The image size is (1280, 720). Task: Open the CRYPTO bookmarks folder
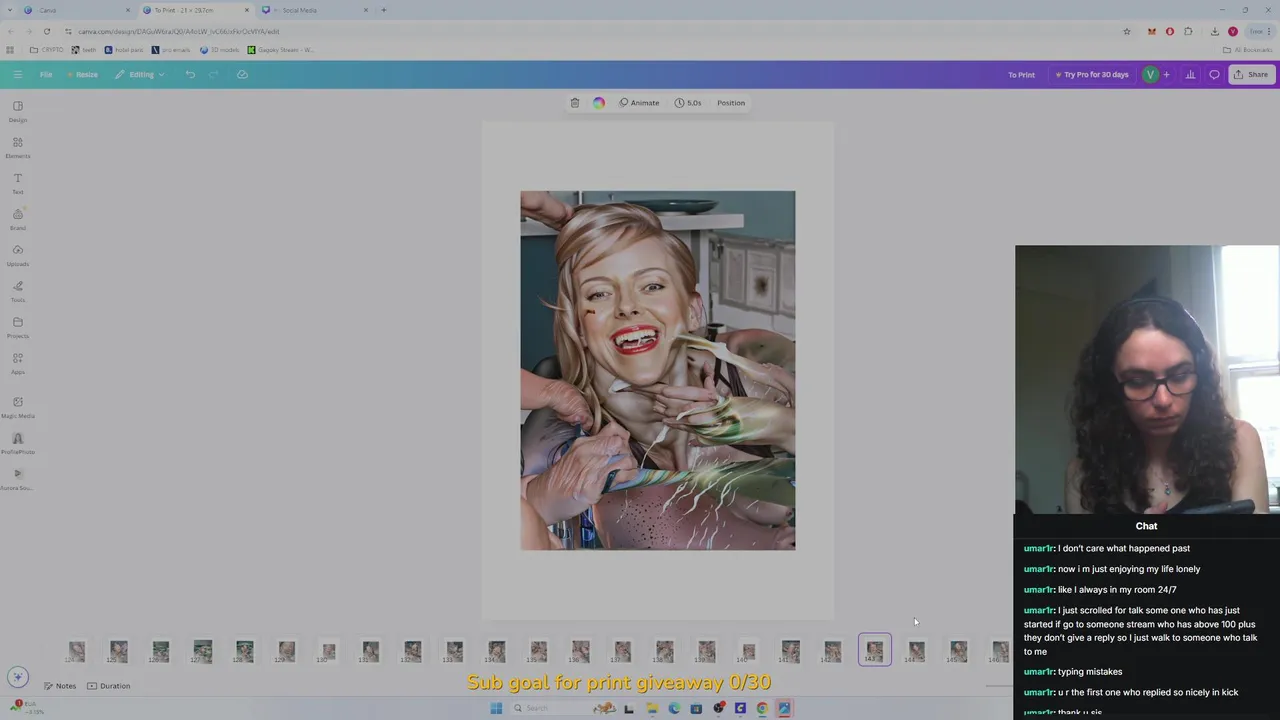[46, 50]
